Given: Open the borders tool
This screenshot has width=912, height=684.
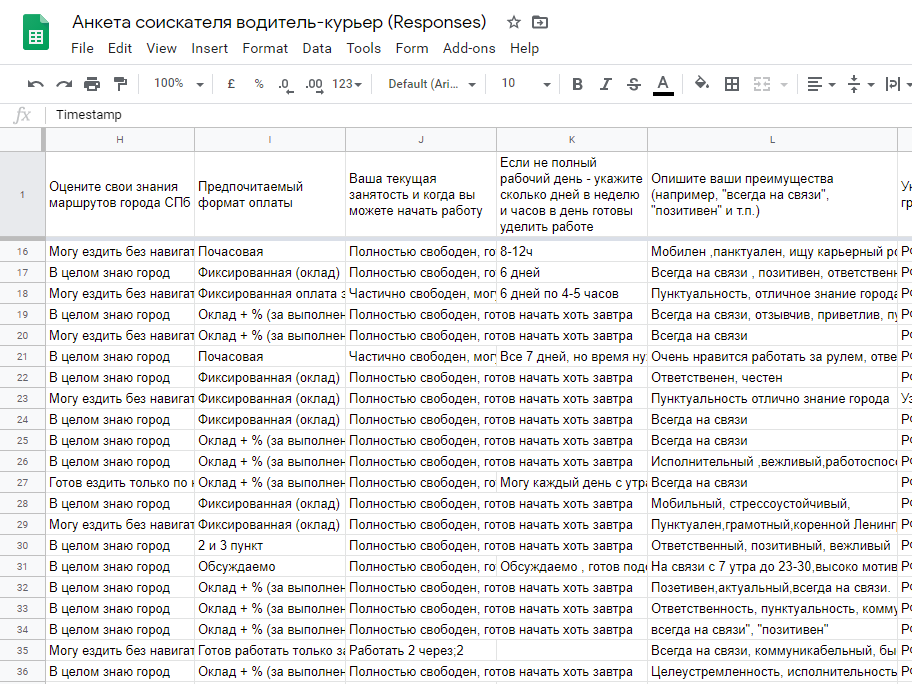Looking at the screenshot, I should [x=732, y=84].
